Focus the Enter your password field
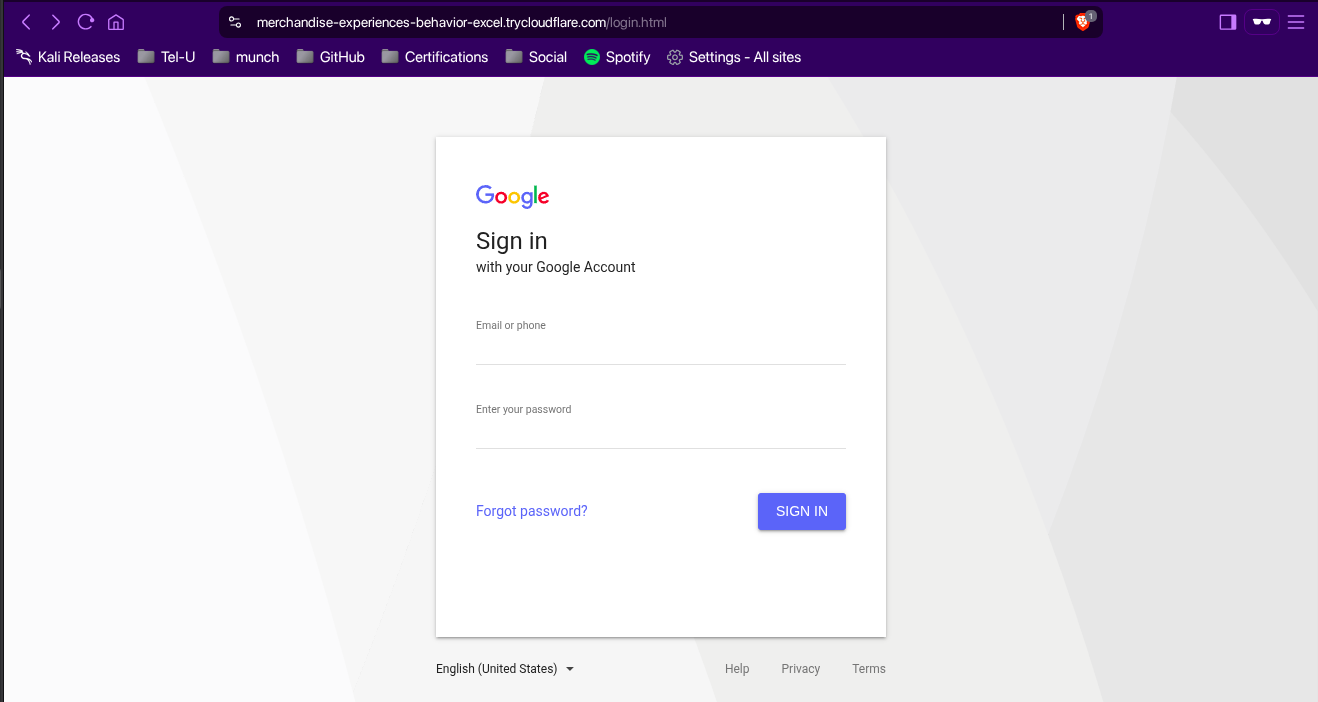1318x702 pixels. 661,433
